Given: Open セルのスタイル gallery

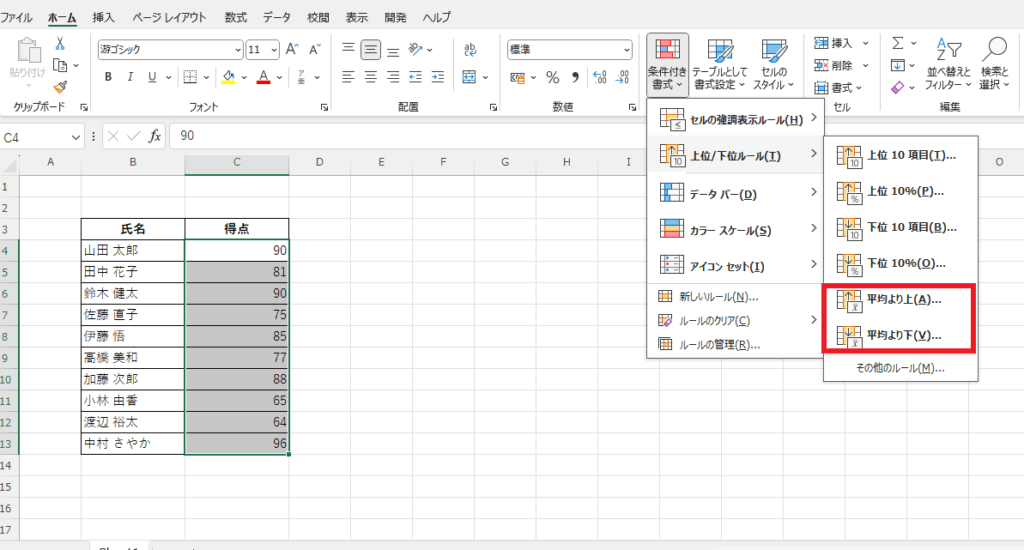Looking at the screenshot, I should 774,64.
